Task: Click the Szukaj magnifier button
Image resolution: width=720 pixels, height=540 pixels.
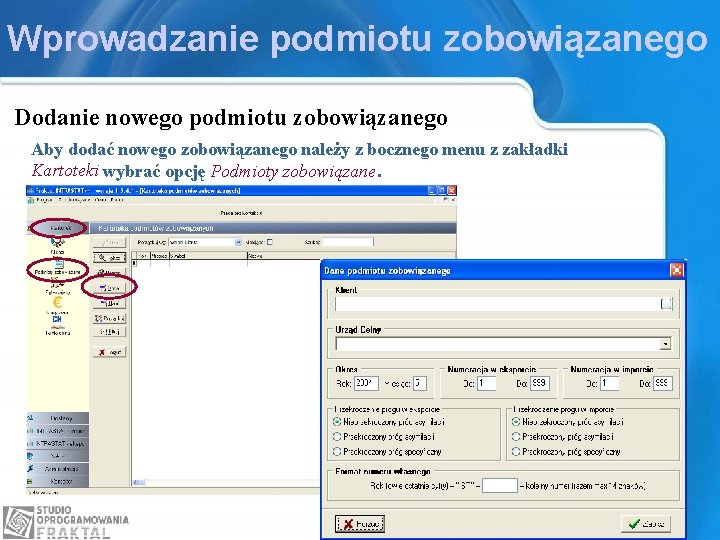Action: 110,258
